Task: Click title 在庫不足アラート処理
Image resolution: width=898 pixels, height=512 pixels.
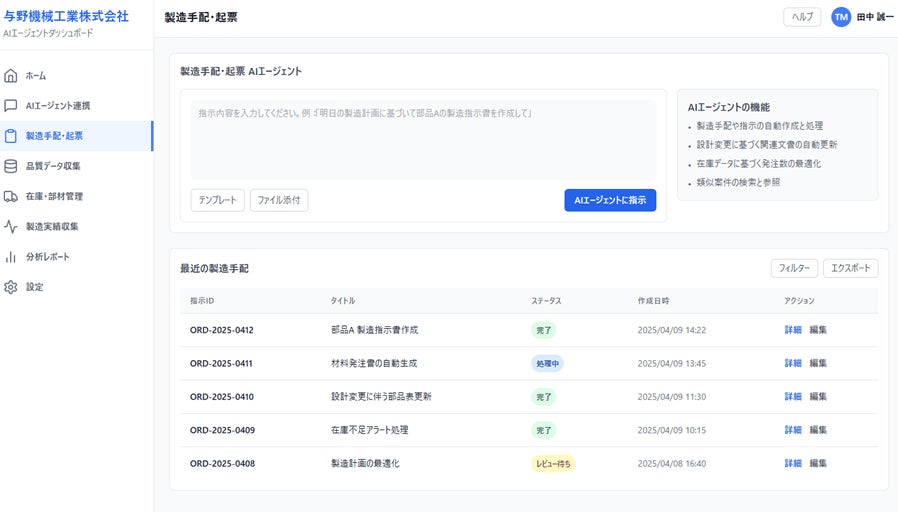Action: 369,430
